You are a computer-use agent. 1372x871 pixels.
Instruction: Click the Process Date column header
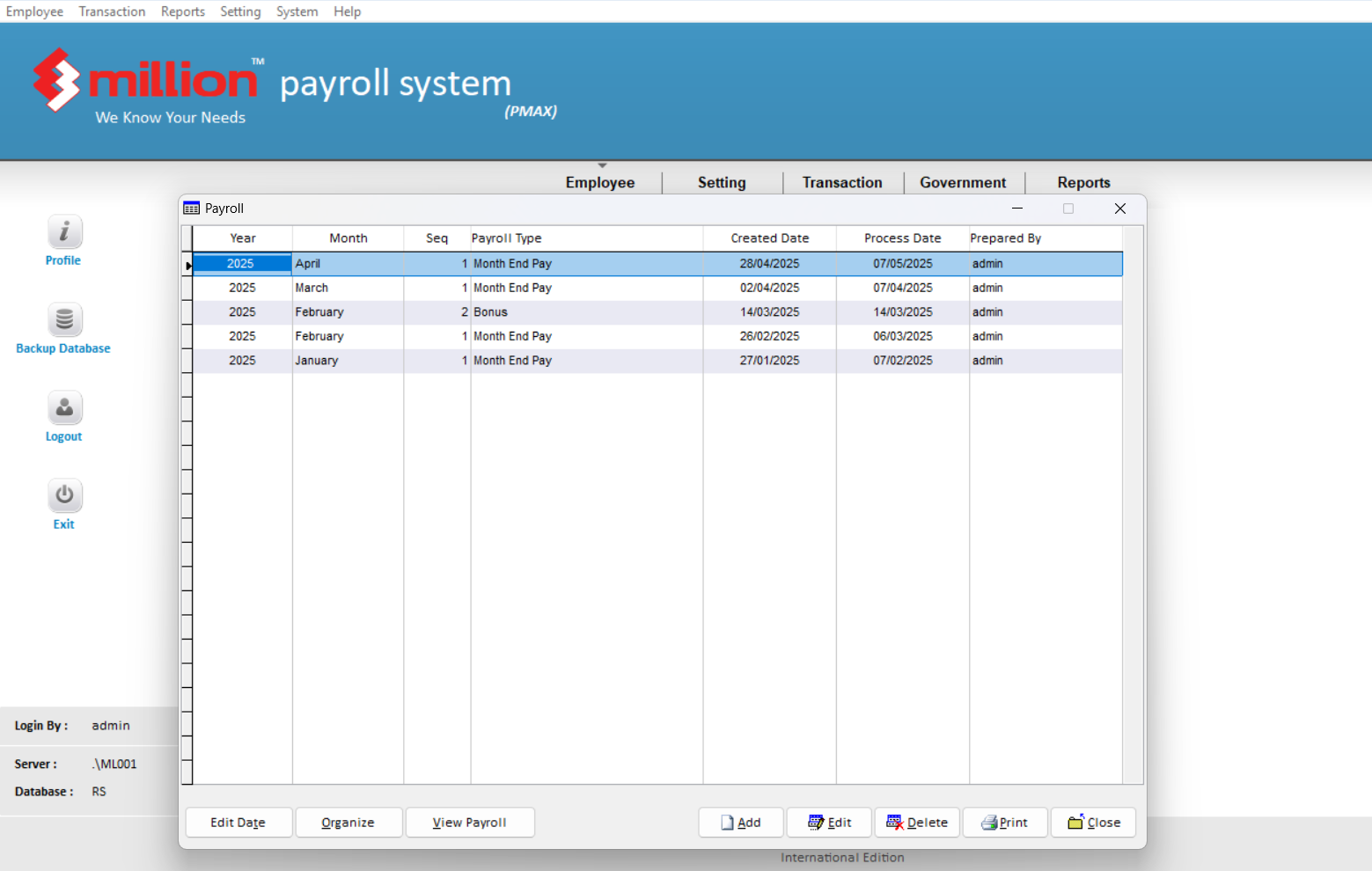click(x=902, y=238)
